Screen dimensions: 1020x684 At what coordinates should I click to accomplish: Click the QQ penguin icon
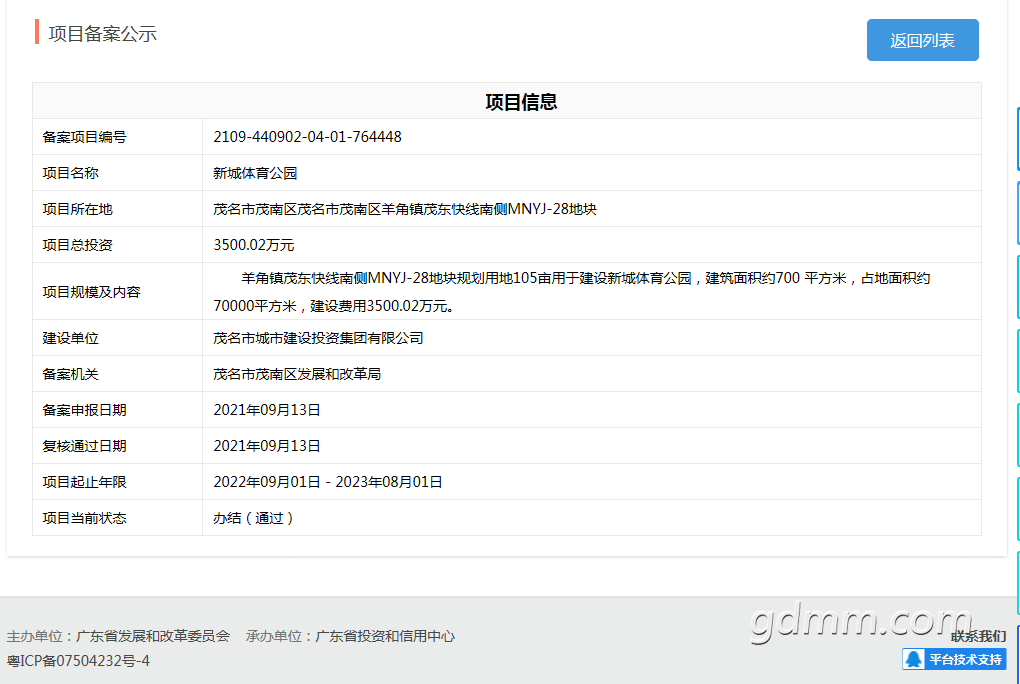(913, 659)
